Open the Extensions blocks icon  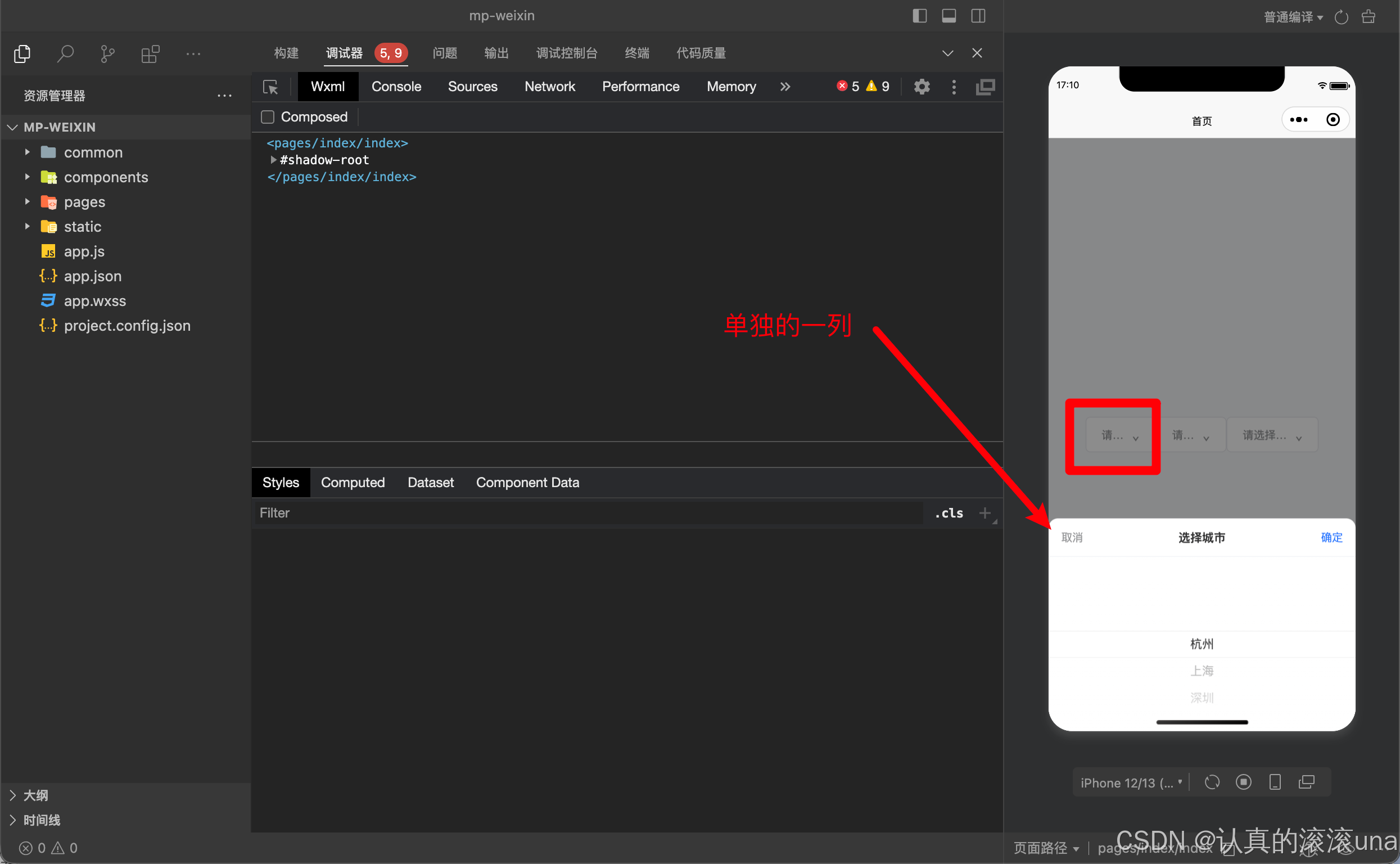(x=150, y=53)
